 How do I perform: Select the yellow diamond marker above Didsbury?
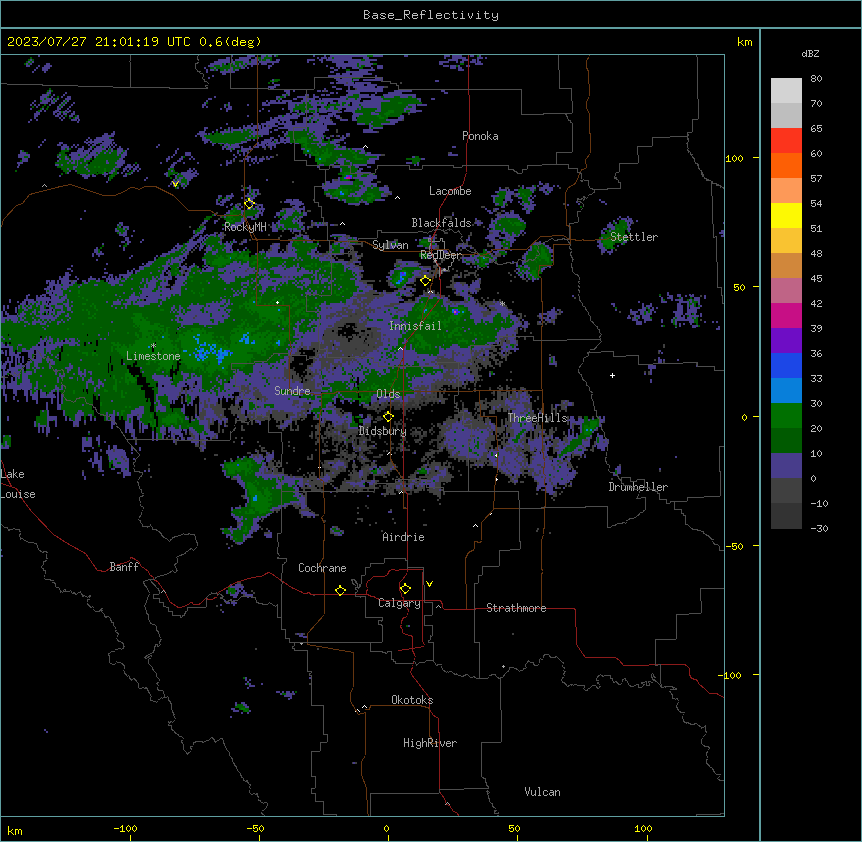pyautogui.click(x=388, y=417)
